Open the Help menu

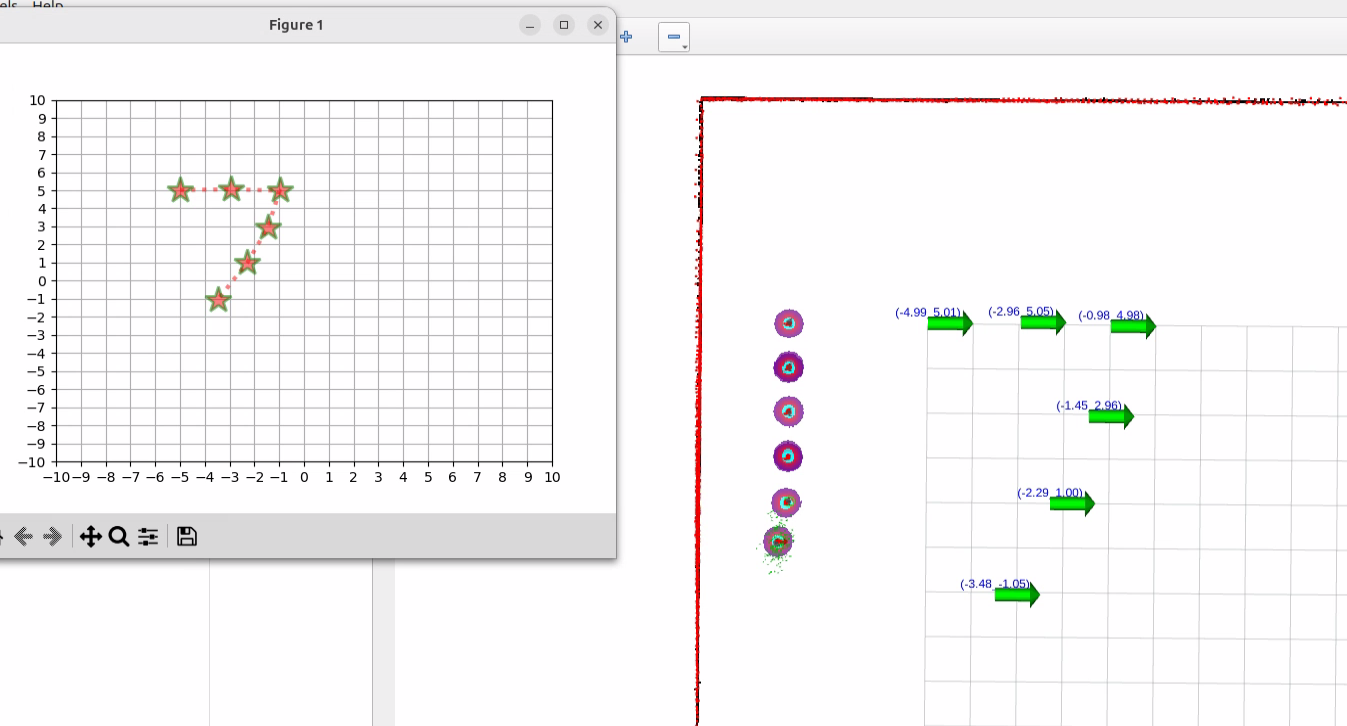[47, 5]
